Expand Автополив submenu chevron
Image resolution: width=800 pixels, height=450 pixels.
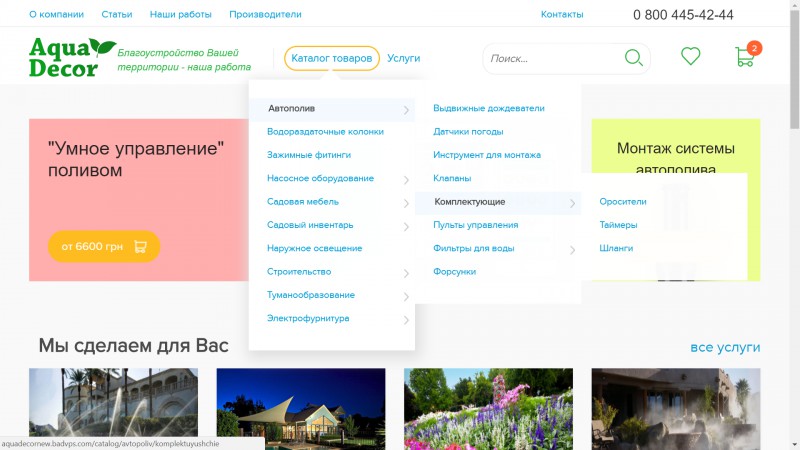[406, 110]
